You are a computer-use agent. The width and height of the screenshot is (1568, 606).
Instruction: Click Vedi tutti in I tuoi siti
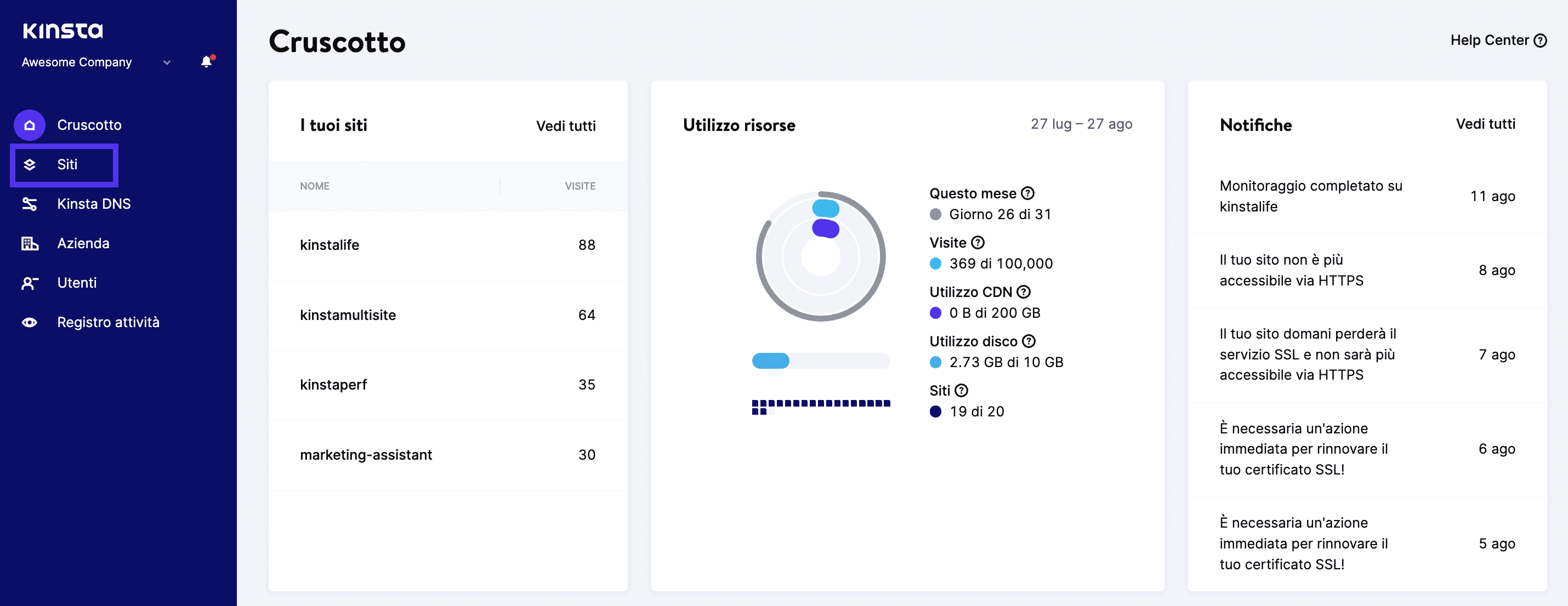pos(565,126)
